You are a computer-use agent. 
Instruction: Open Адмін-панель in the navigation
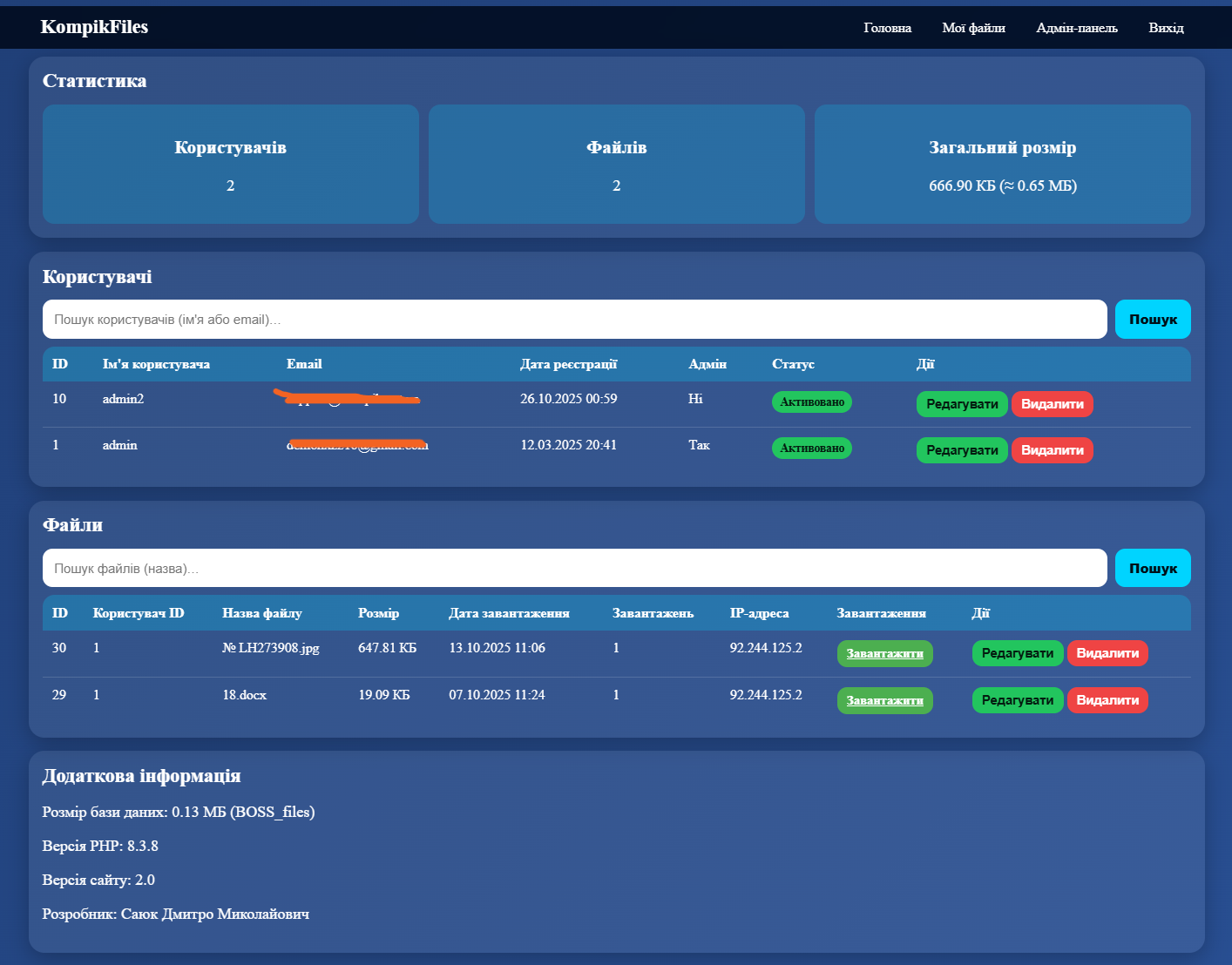click(x=1076, y=28)
